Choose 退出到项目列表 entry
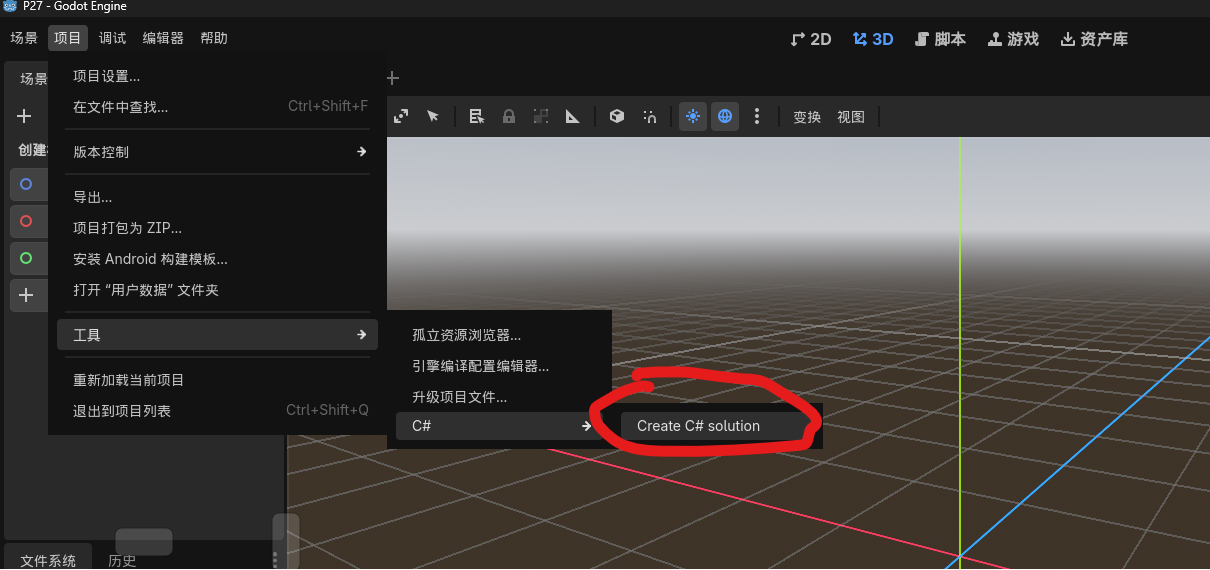 217,411
